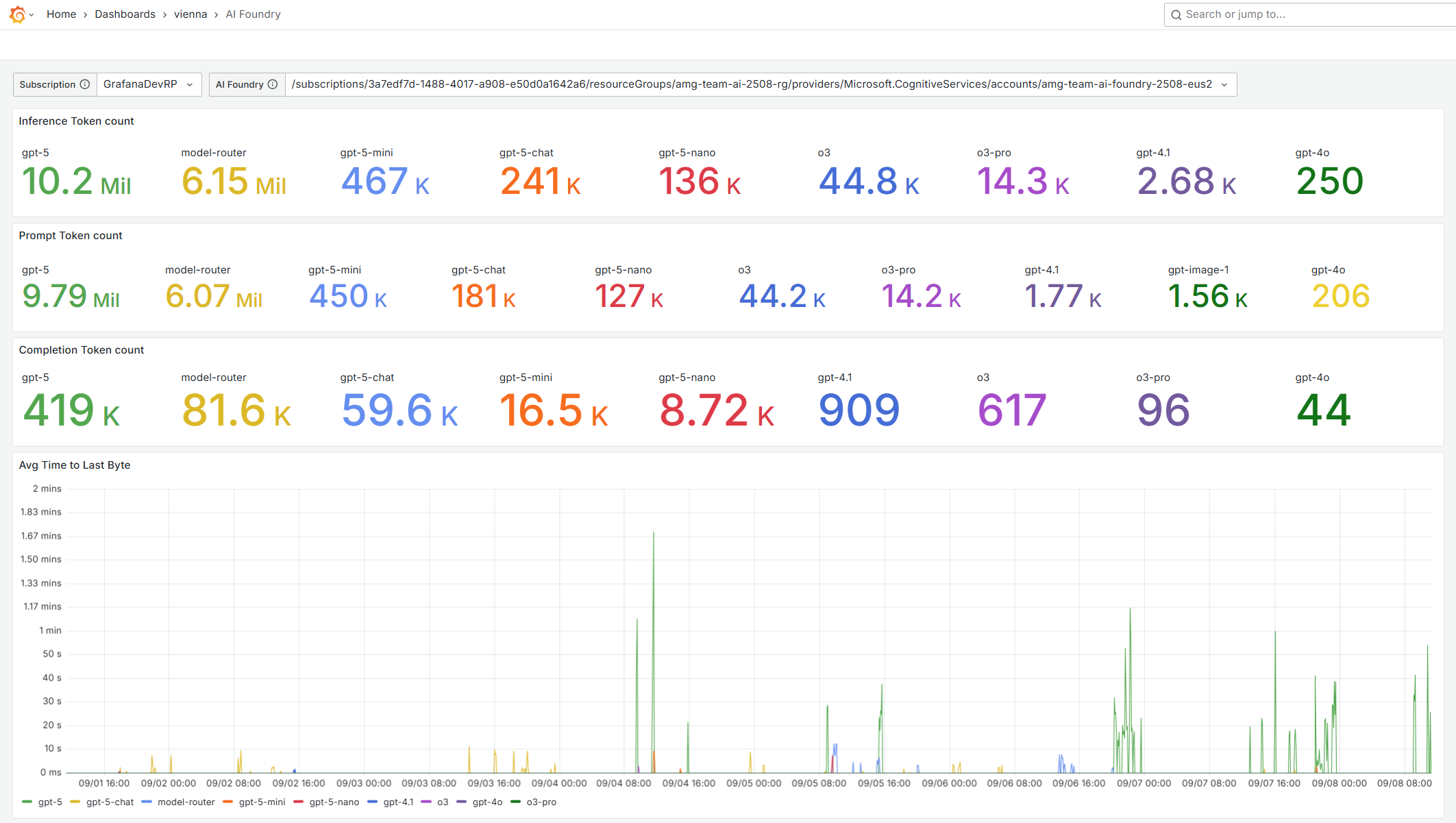Image resolution: width=1456 pixels, height=823 pixels.
Task: Go to Home breadcrumb
Action: (x=61, y=14)
